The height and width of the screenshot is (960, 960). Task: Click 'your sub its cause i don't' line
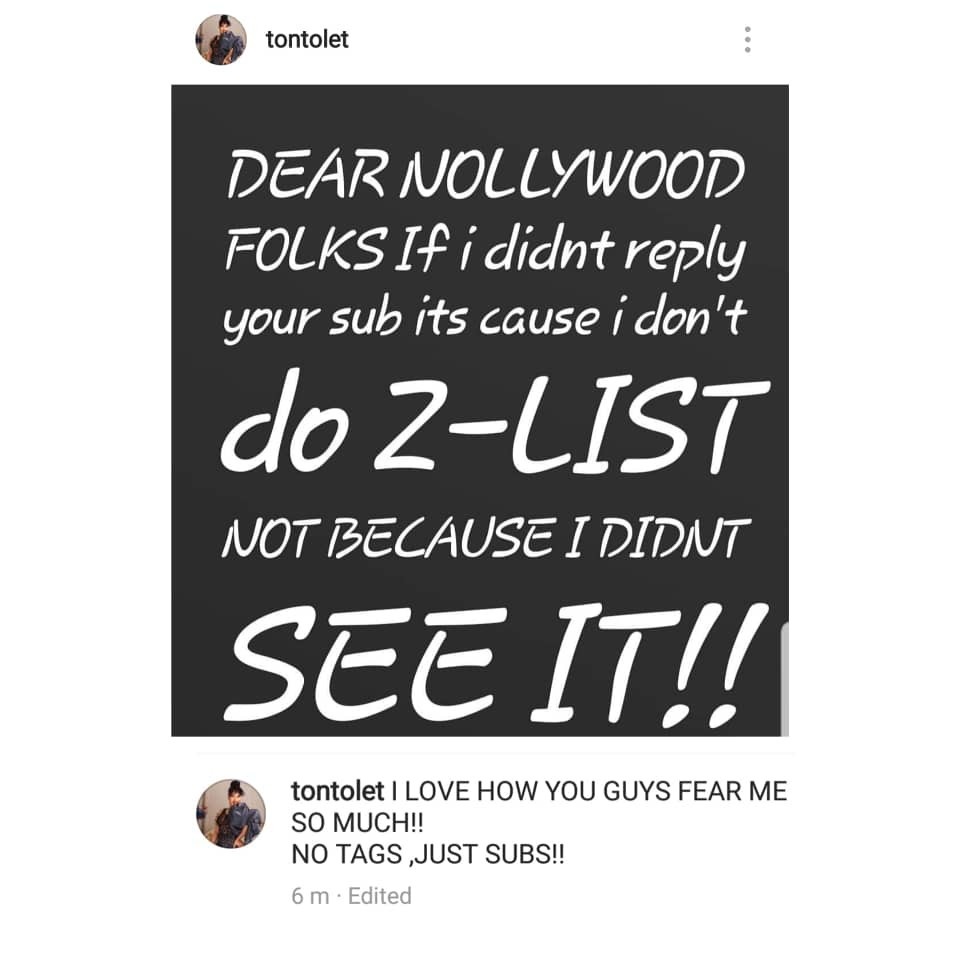coord(484,320)
